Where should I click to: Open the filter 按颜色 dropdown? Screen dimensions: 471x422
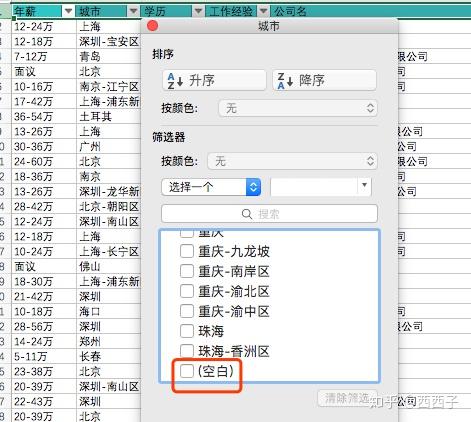click(292, 161)
